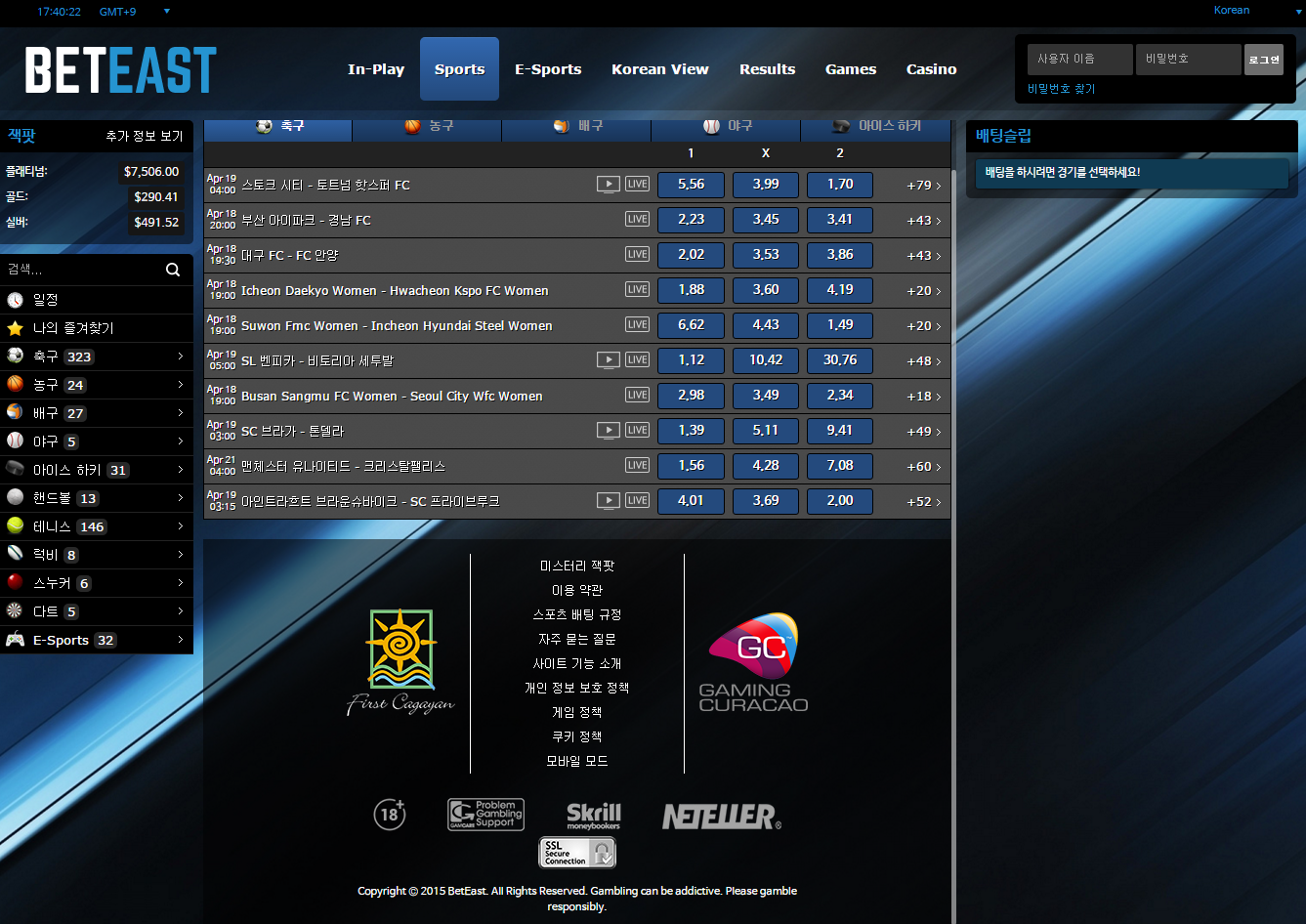
Task: Click LIVE badge on 부산 아이파크 row
Action: [x=638, y=219]
